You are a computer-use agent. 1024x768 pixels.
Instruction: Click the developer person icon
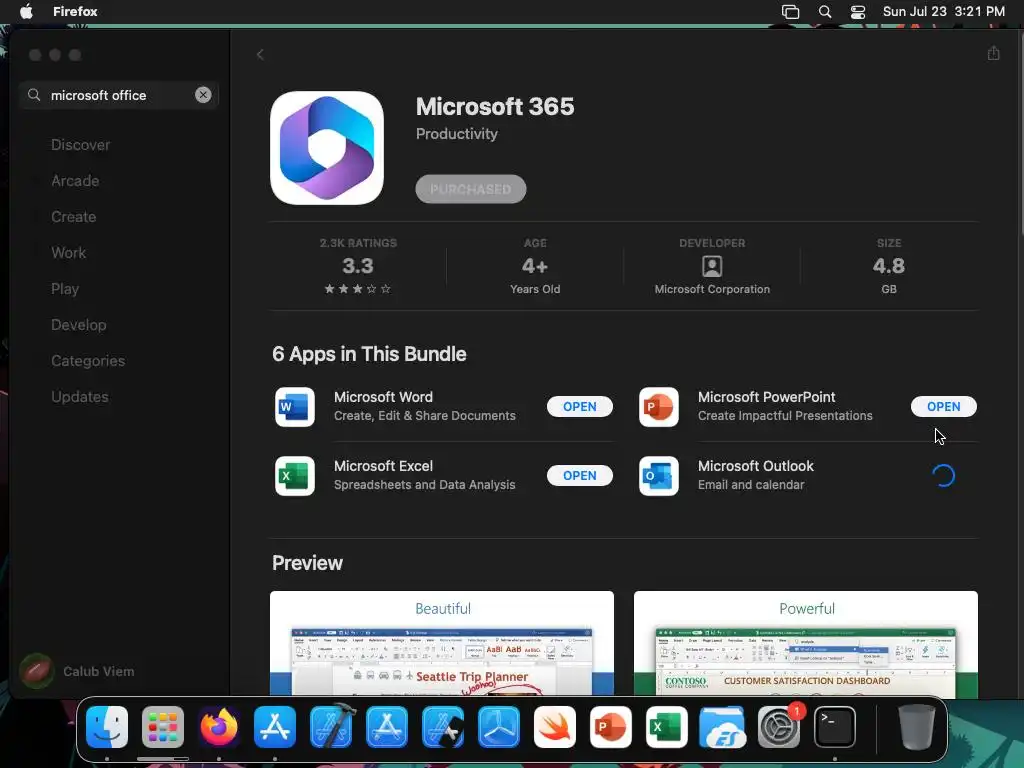[712, 266]
